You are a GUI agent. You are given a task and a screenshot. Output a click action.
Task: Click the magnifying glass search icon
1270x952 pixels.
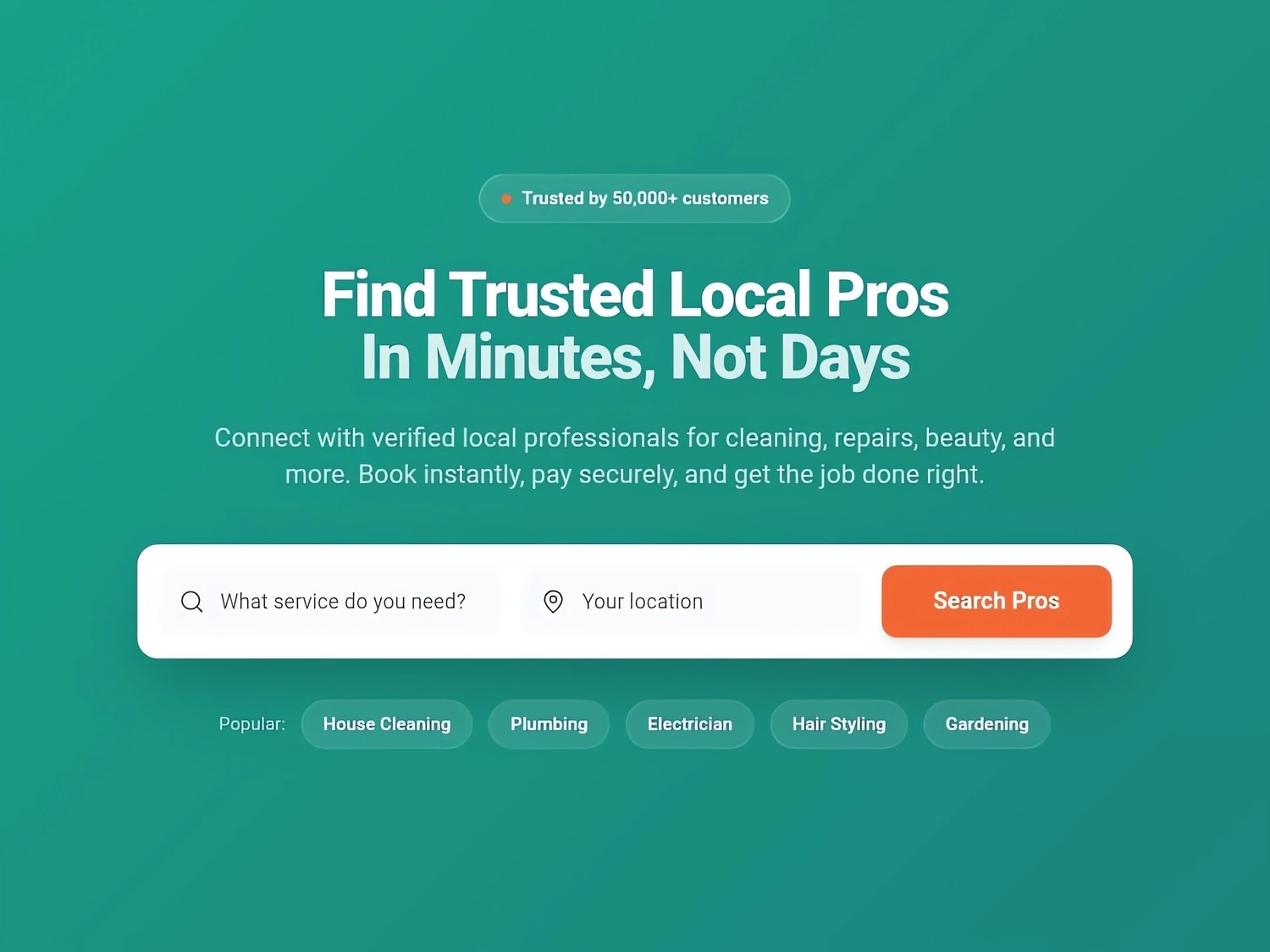click(192, 602)
